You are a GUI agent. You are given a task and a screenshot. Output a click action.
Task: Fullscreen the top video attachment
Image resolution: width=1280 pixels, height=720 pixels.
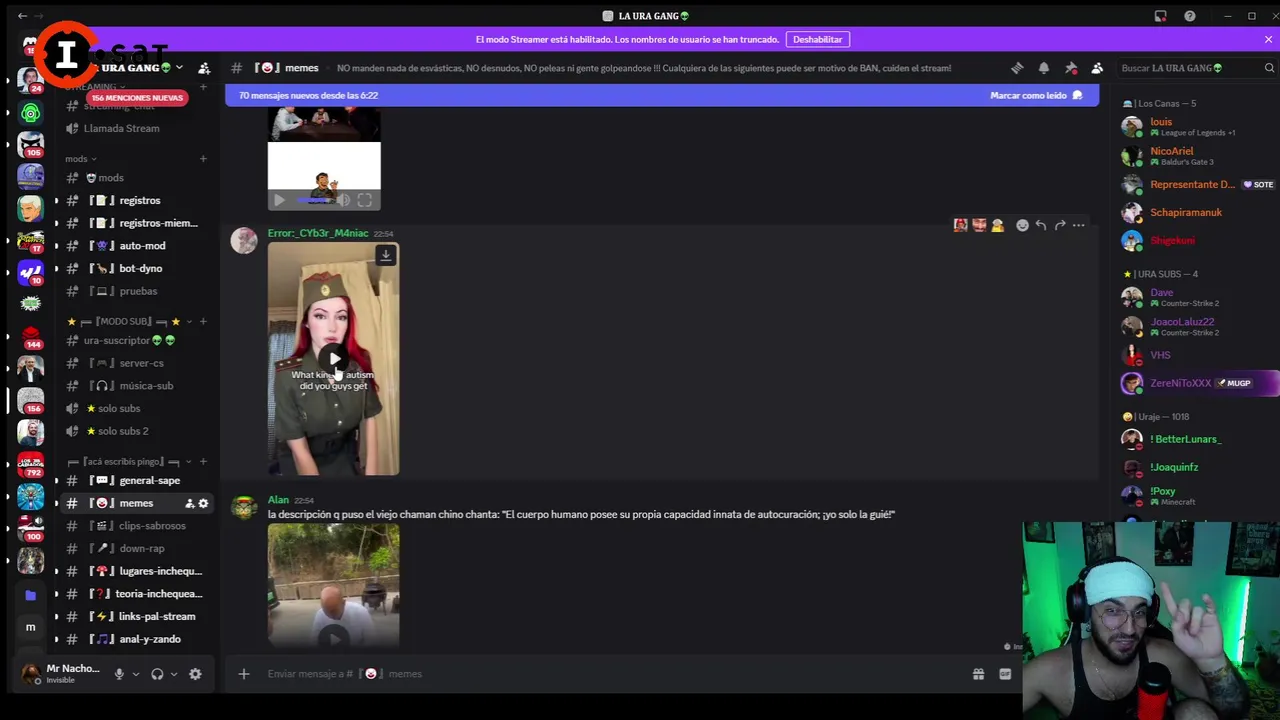click(365, 200)
